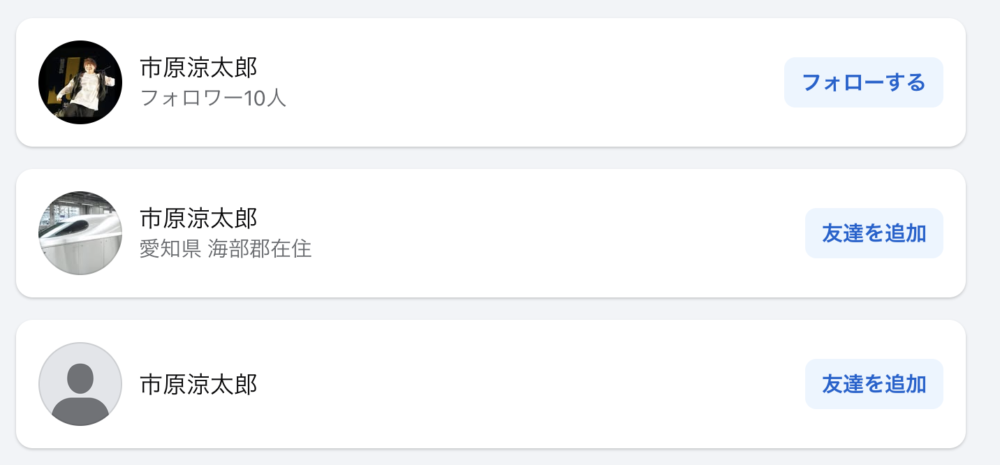Click the フォロワー10人 follower count text

(x=213, y=98)
